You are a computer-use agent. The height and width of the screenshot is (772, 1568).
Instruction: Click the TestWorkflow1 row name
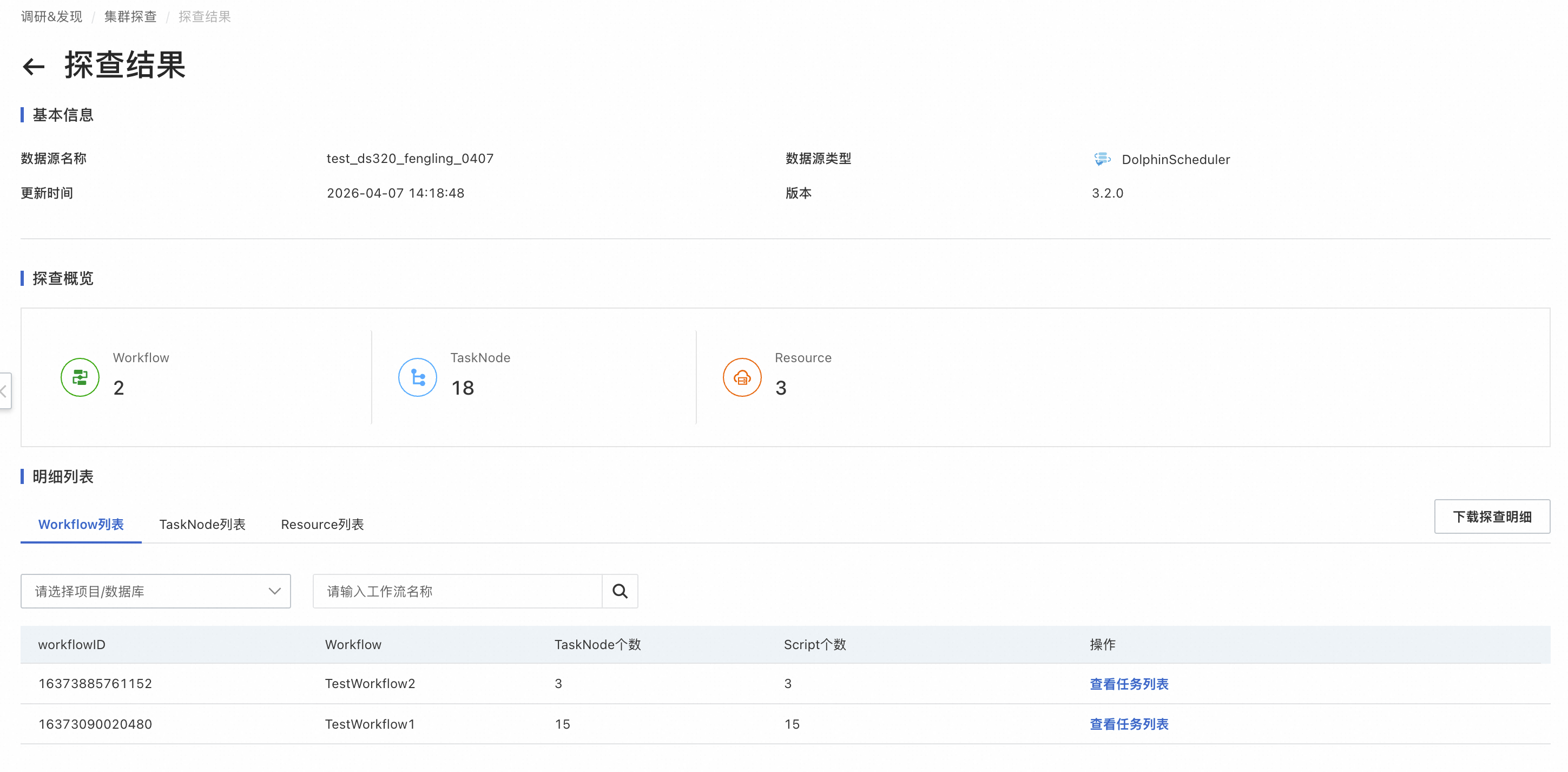(370, 724)
